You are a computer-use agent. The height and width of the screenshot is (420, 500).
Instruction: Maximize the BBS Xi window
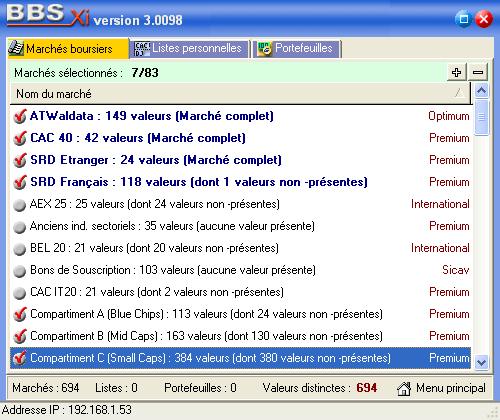coord(464,19)
